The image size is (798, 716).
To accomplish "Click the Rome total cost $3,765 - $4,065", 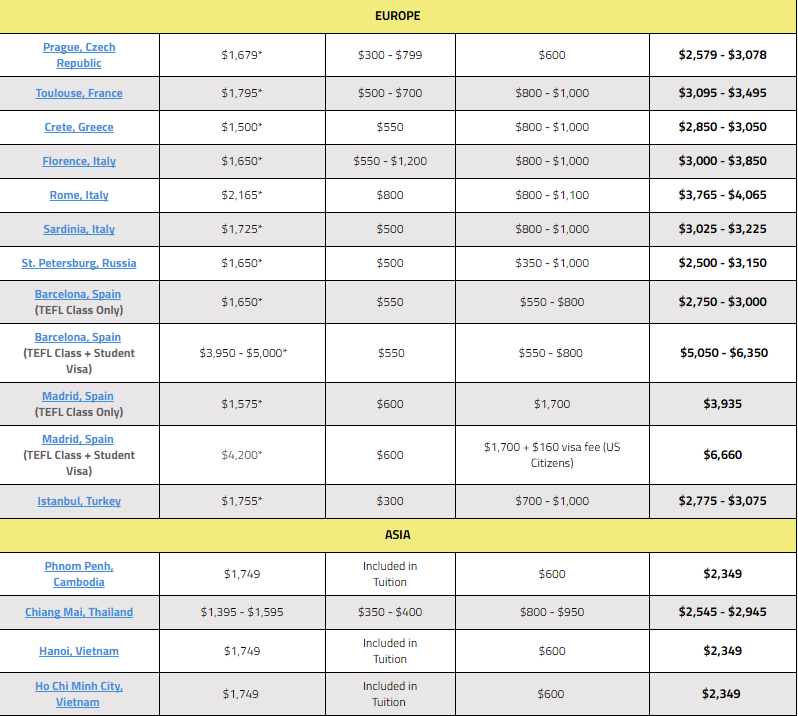I will (722, 195).
